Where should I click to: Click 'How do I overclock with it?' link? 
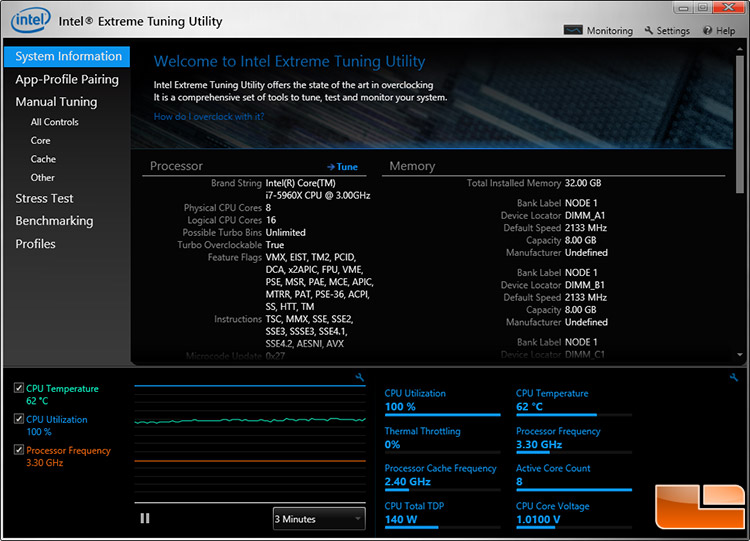(209, 116)
